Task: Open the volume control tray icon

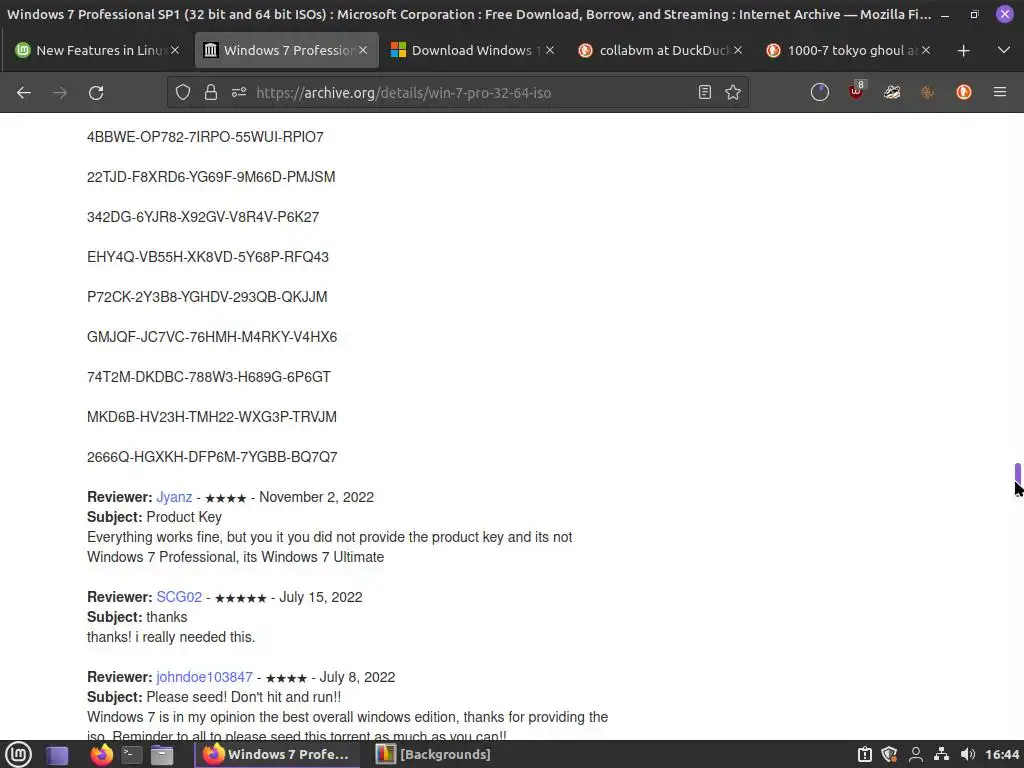Action: [968, 754]
